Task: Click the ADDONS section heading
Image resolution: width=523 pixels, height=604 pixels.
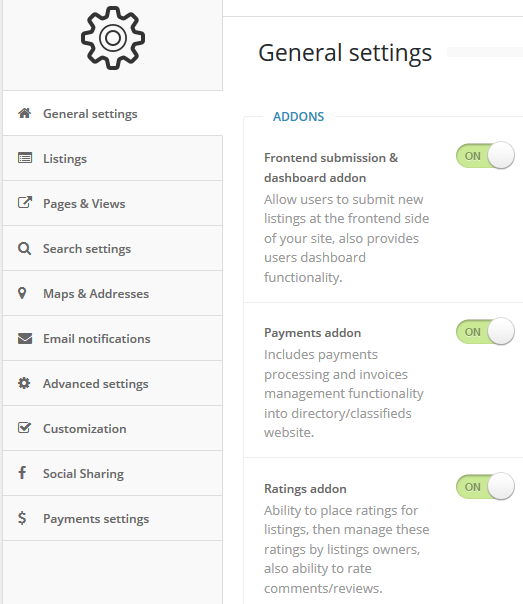Action: (x=298, y=116)
